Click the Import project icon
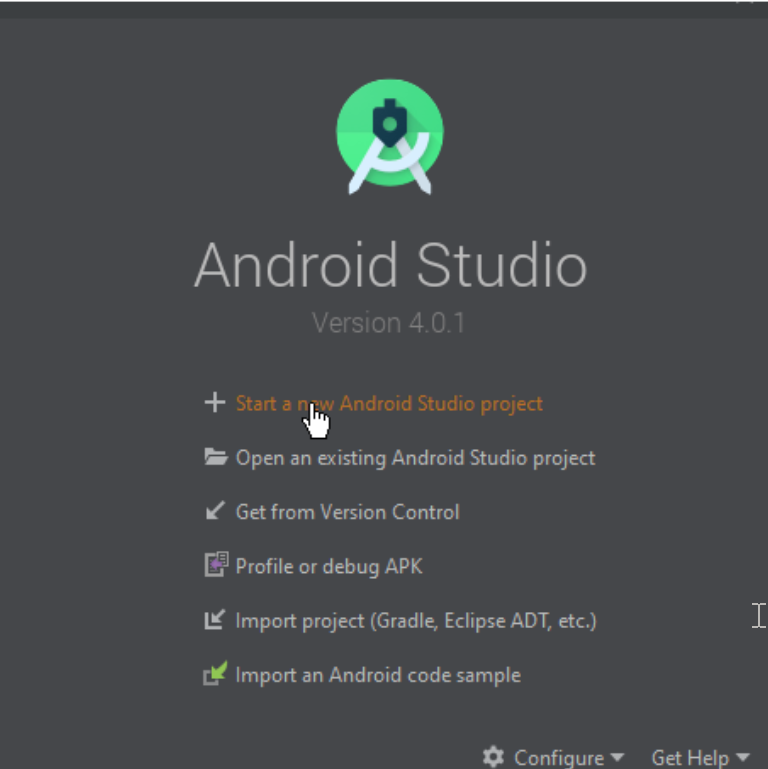Screen dimensions: 768x769 pos(215,619)
